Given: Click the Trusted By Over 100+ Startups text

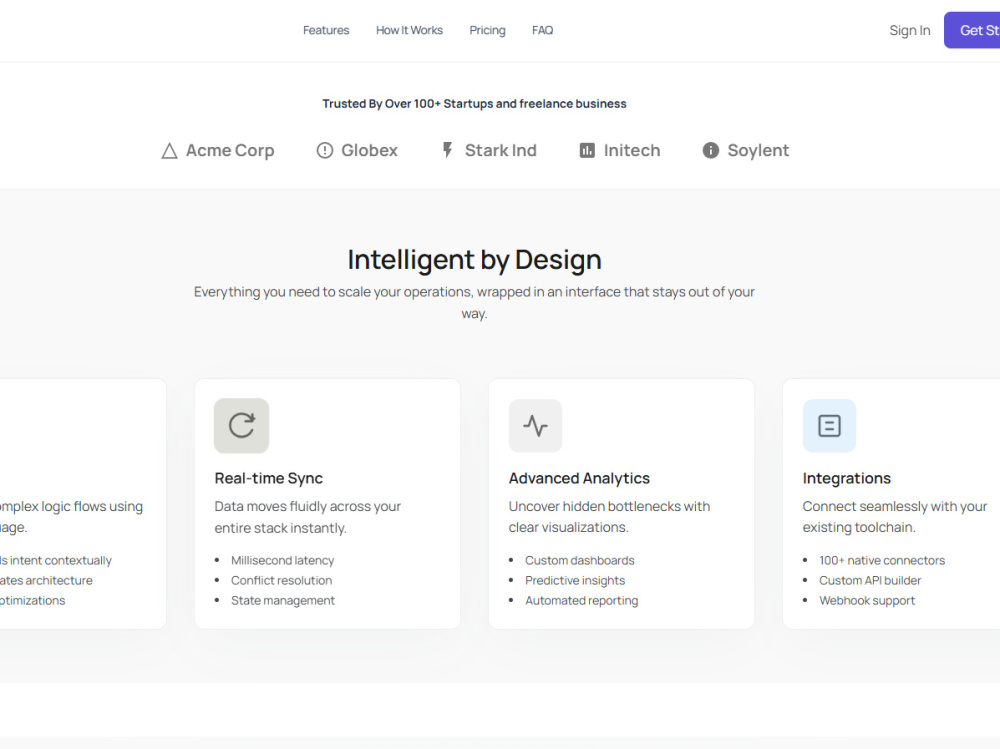Looking at the screenshot, I should [474, 103].
